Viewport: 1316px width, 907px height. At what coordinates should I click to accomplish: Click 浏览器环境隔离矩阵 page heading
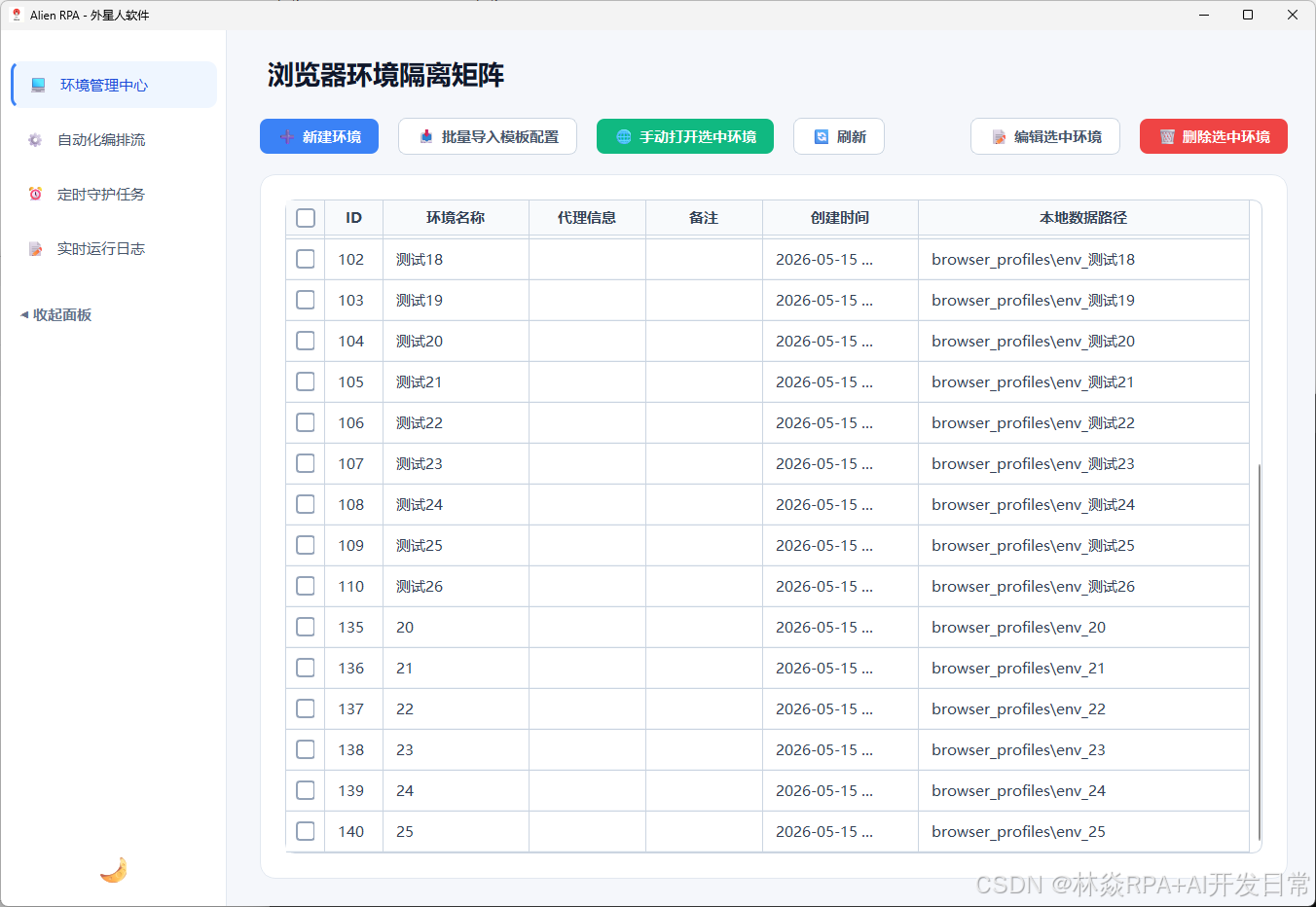click(385, 75)
